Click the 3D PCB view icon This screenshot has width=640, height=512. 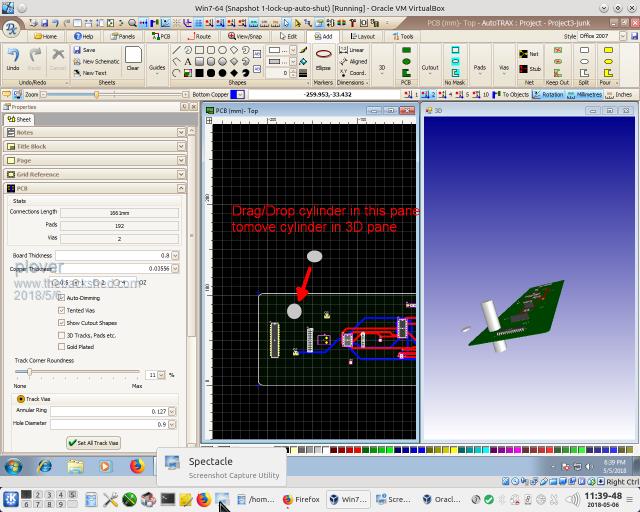coord(406,54)
